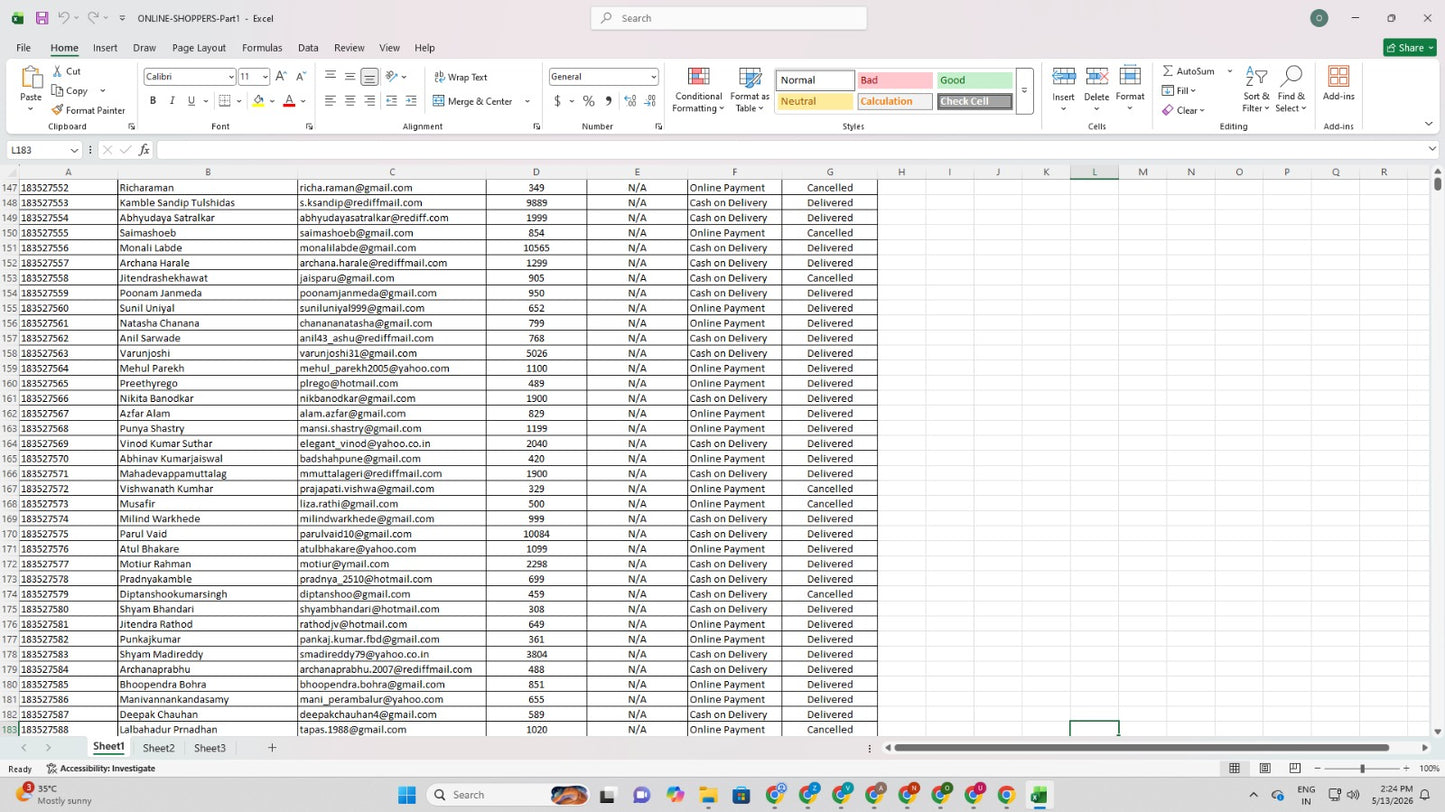The width and height of the screenshot is (1445, 812).
Task: Open the File menu
Action: [23, 48]
